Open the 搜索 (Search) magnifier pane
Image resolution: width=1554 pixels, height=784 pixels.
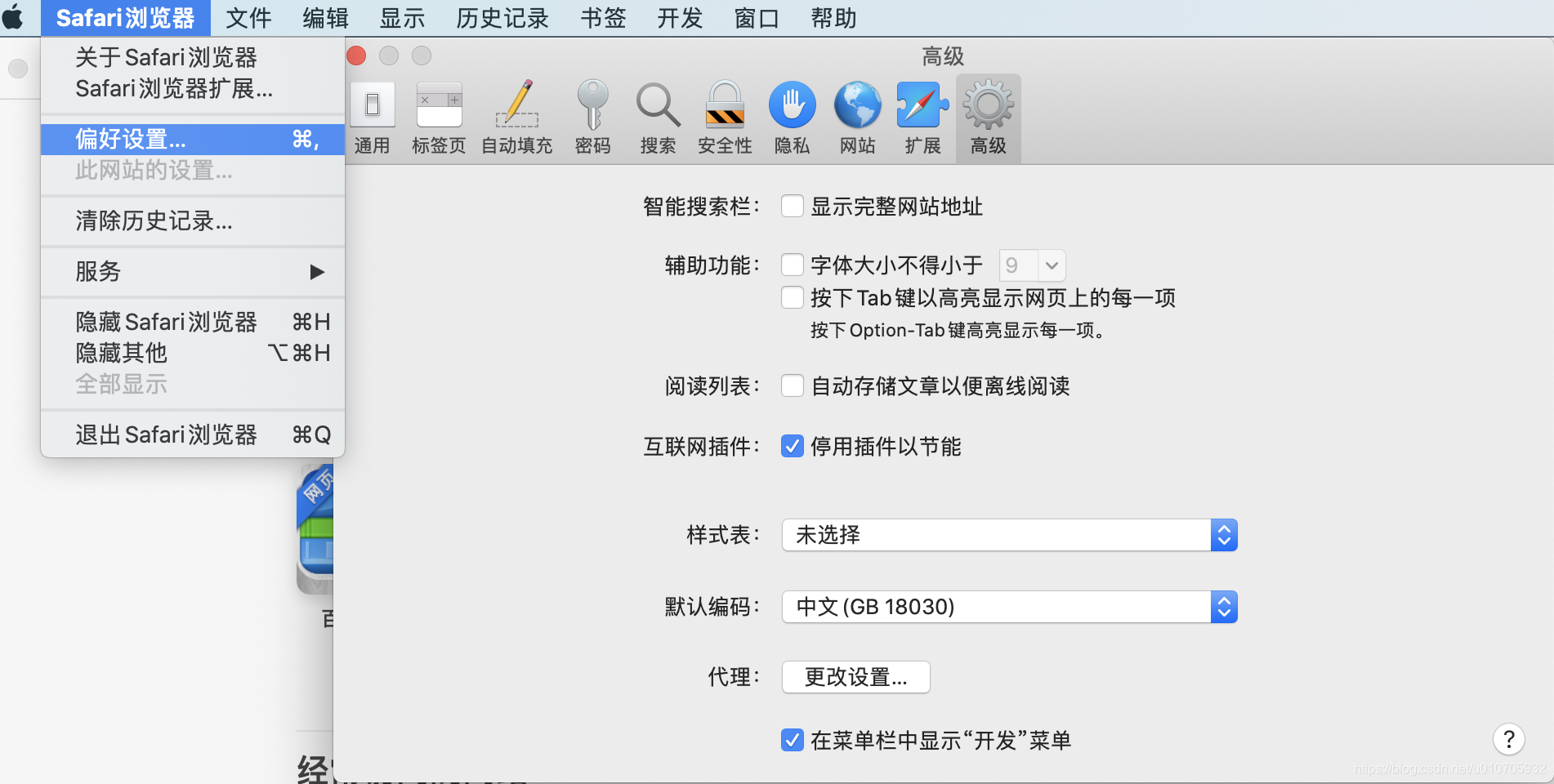[658, 118]
